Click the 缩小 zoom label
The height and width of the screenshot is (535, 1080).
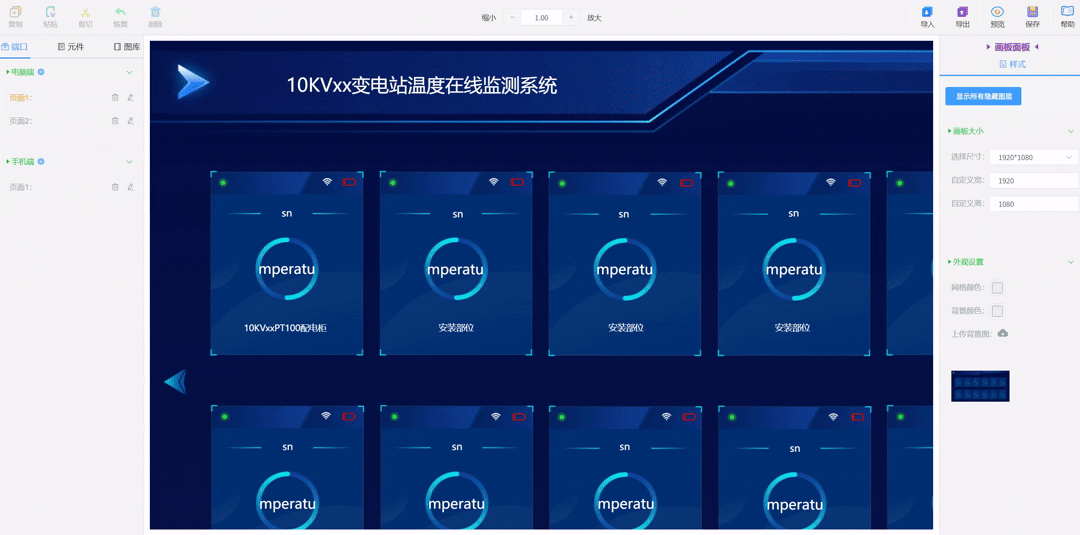[489, 18]
